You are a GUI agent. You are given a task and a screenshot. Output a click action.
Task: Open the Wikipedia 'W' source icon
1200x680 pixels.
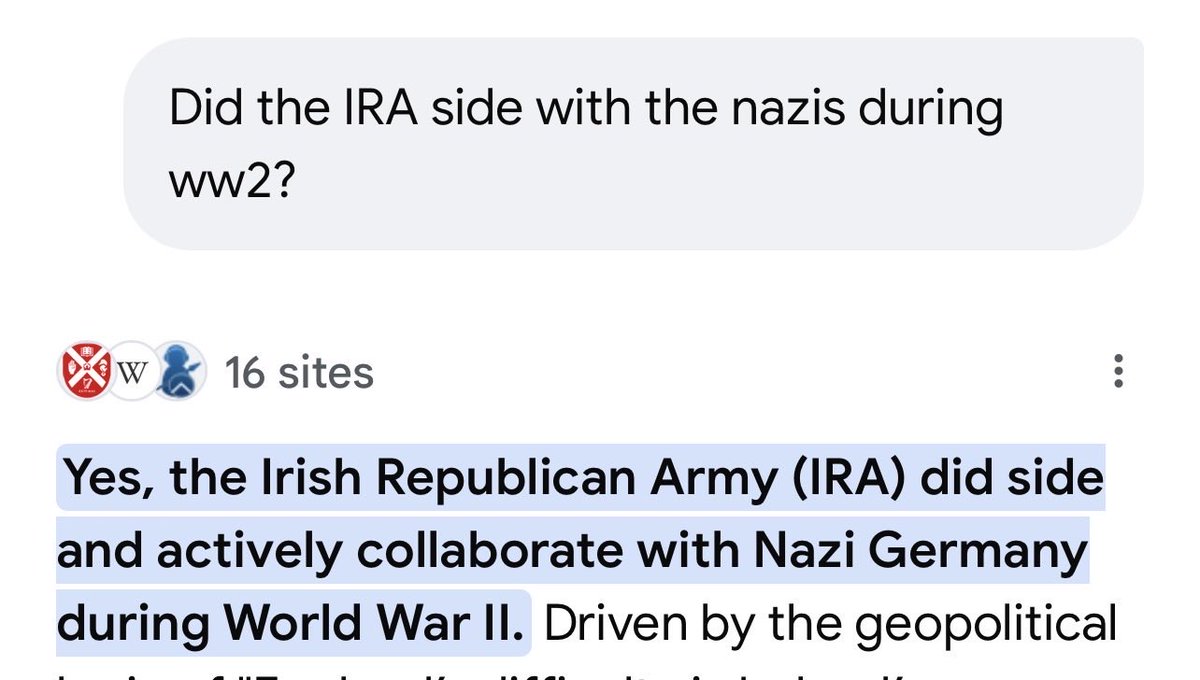click(x=132, y=372)
